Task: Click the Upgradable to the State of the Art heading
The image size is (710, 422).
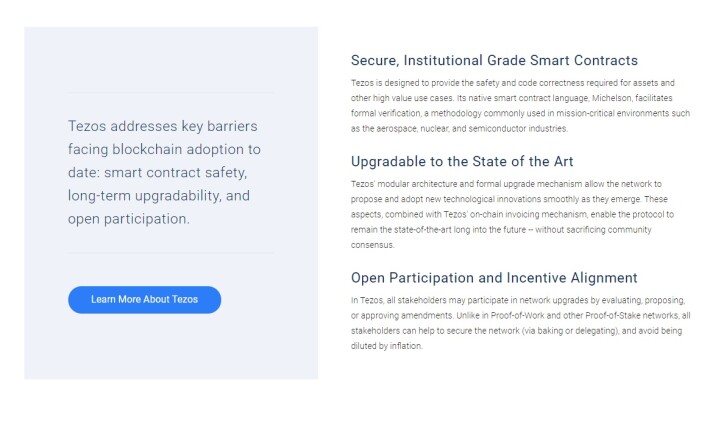Action: tap(462, 162)
